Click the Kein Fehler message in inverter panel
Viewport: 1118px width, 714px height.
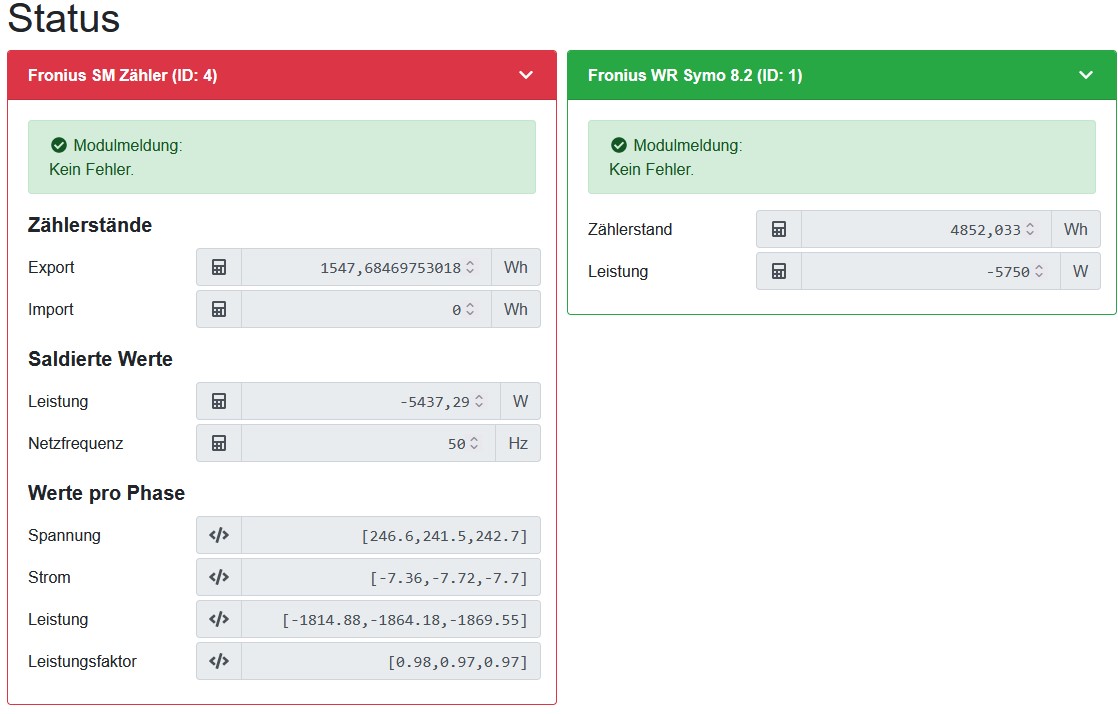click(651, 170)
